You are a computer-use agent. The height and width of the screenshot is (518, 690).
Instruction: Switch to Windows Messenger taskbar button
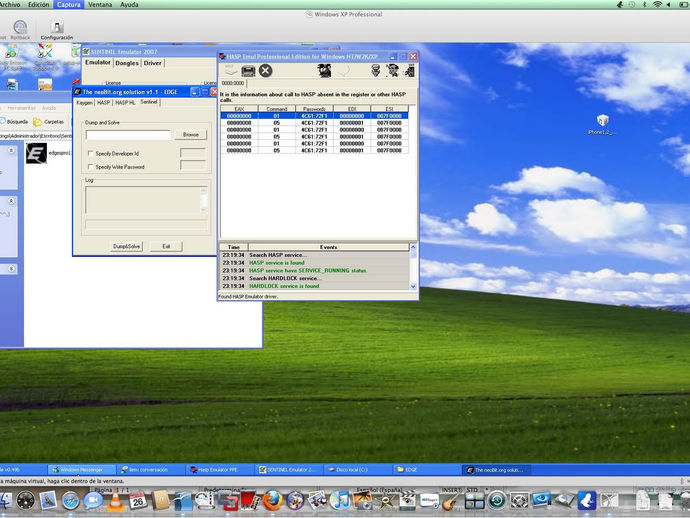pos(82,470)
